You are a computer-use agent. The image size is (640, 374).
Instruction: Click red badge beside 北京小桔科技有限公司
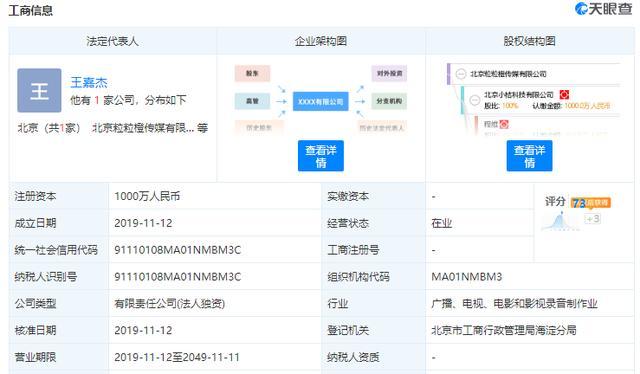564,95
